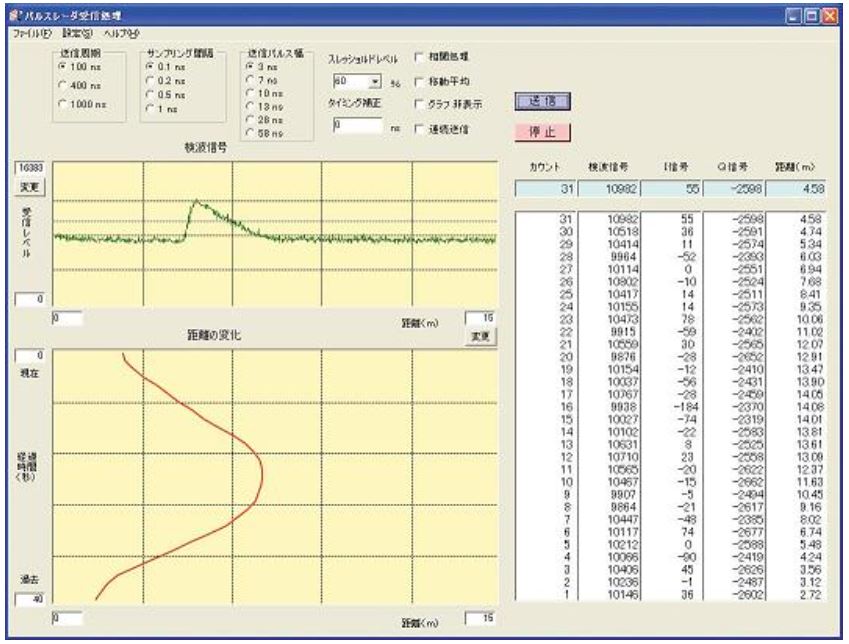Click the I signal value 78 in row 23
The width and height of the screenshot is (849, 644).
pos(687,319)
